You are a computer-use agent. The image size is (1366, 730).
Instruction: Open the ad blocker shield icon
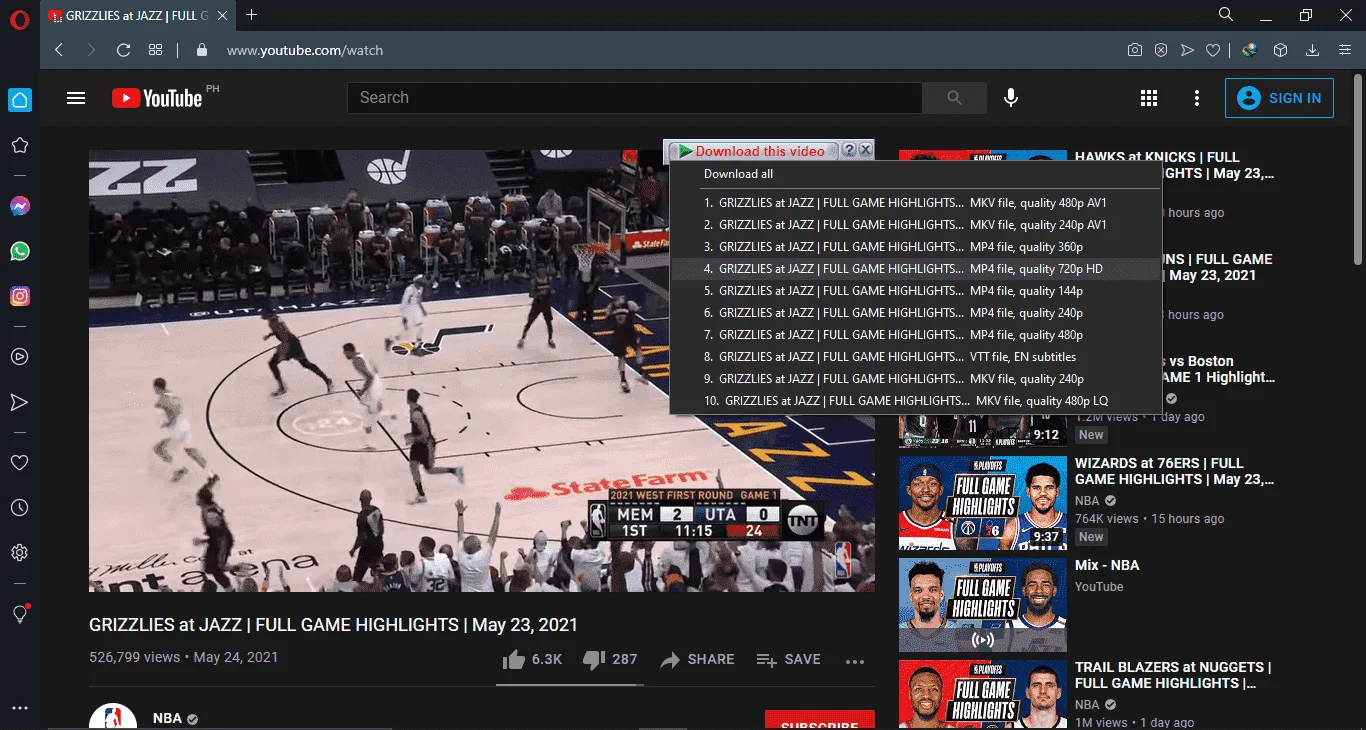(x=1161, y=50)
